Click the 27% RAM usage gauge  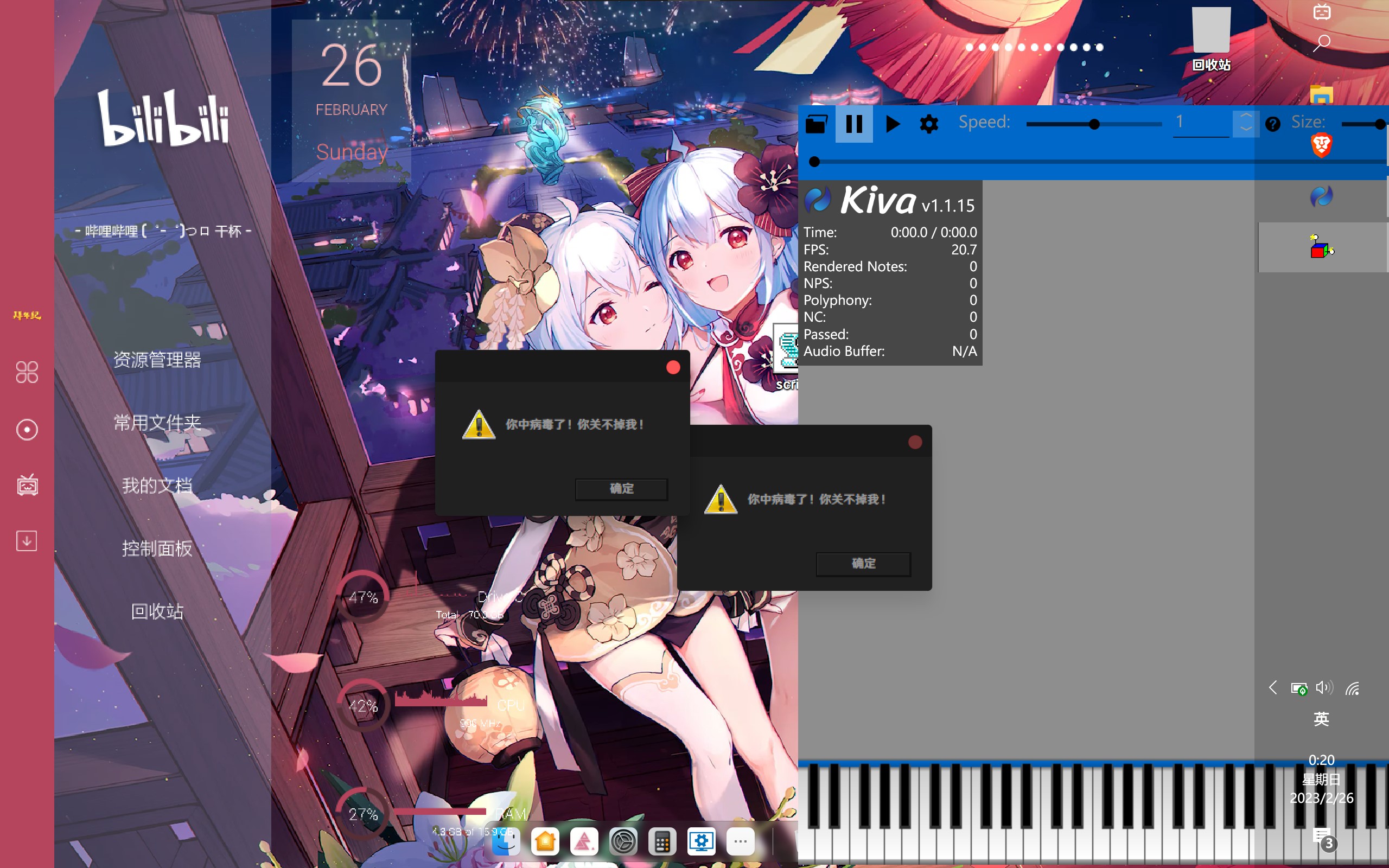tap(363, 814)
